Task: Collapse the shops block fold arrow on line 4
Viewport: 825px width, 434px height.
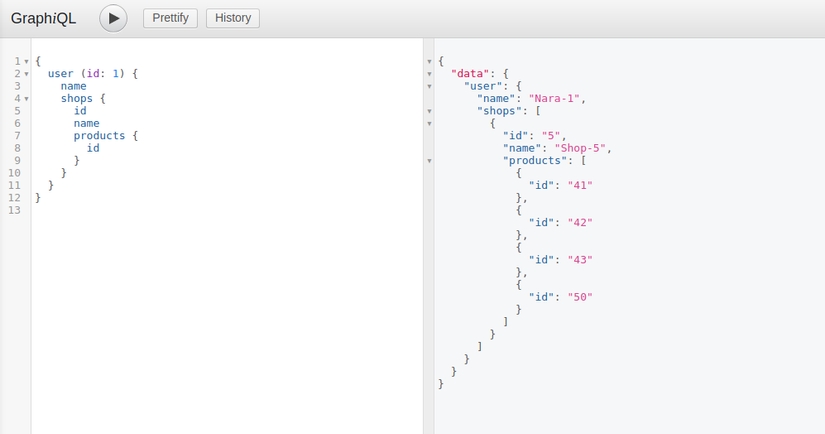Action: pyautogui.click(x=26, y=99)
